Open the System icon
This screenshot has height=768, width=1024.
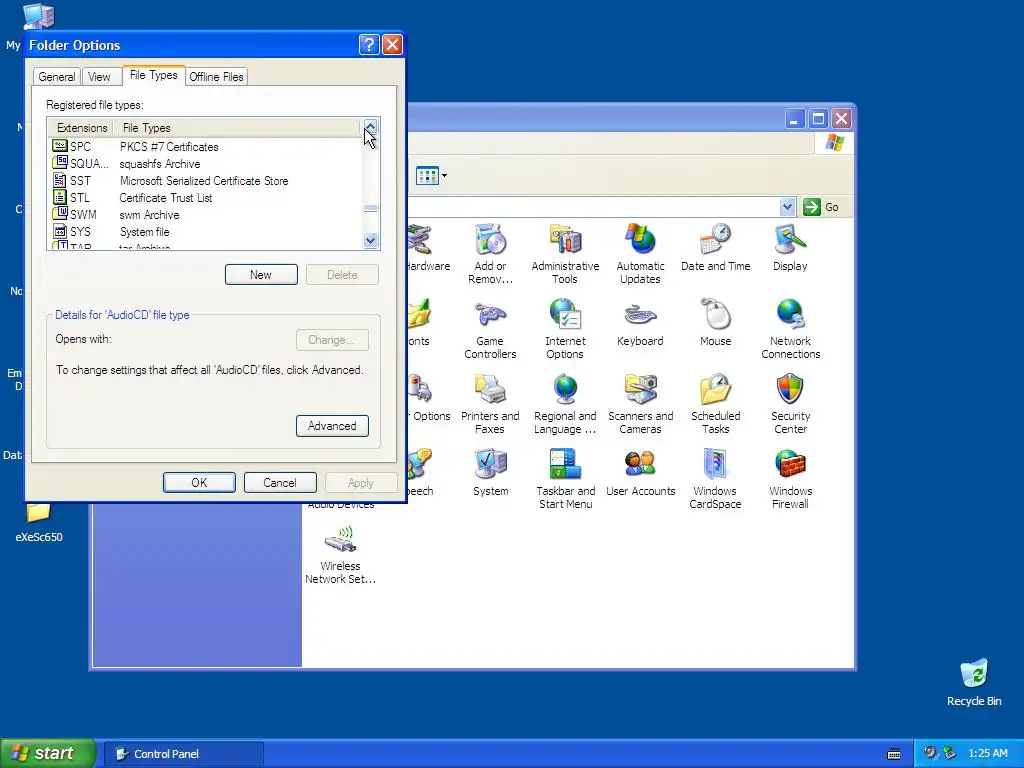tap(490, 473)
